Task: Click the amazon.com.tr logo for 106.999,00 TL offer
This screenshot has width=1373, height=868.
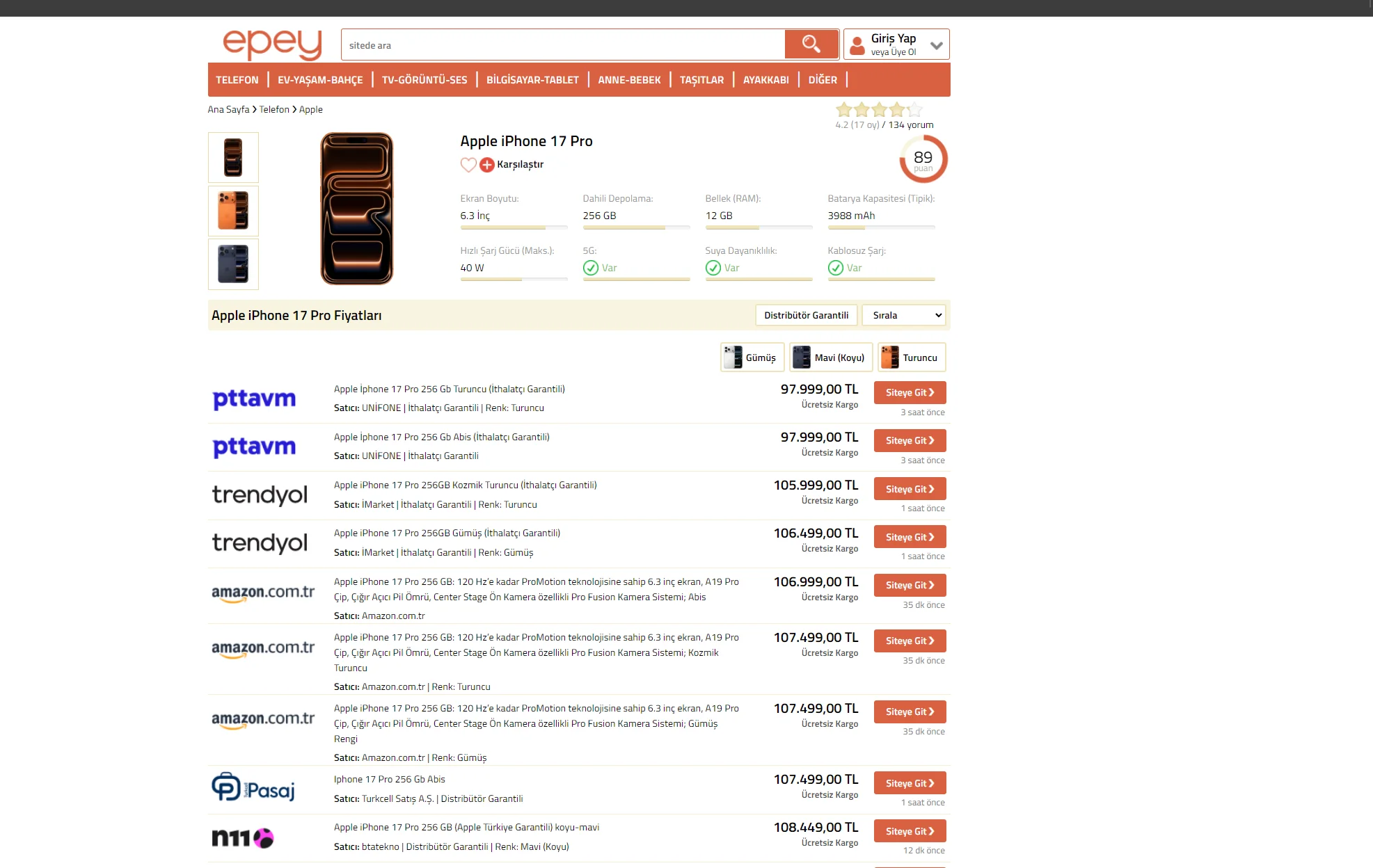Action: pyautogui.click(x=263, y=593)
